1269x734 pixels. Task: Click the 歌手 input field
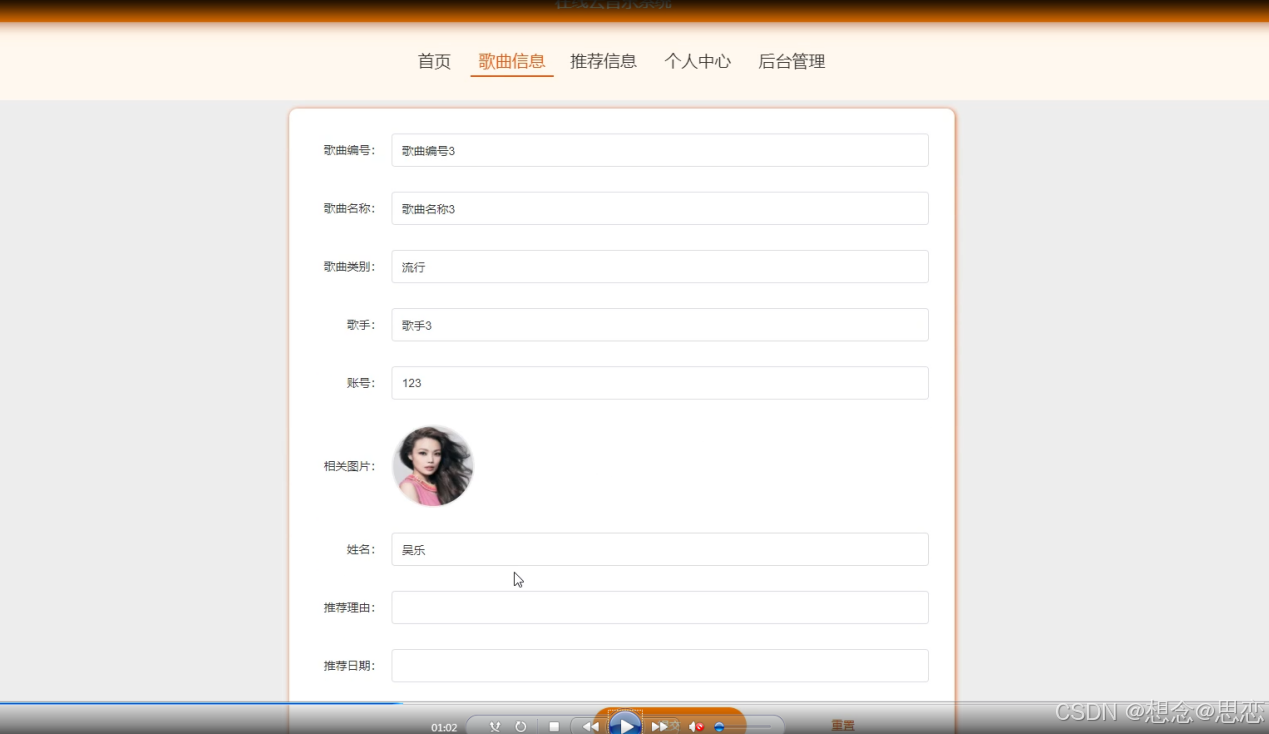click(660, 325)
